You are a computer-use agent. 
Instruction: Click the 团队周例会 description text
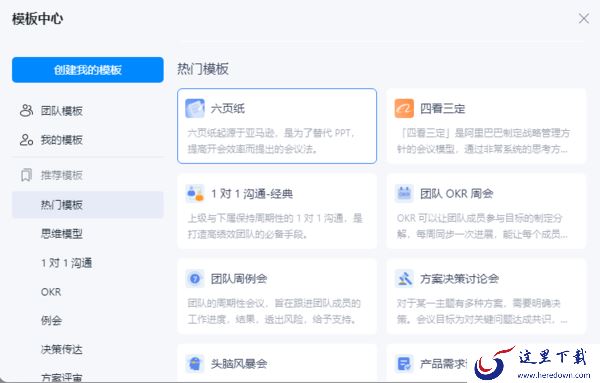click(274, 311)
